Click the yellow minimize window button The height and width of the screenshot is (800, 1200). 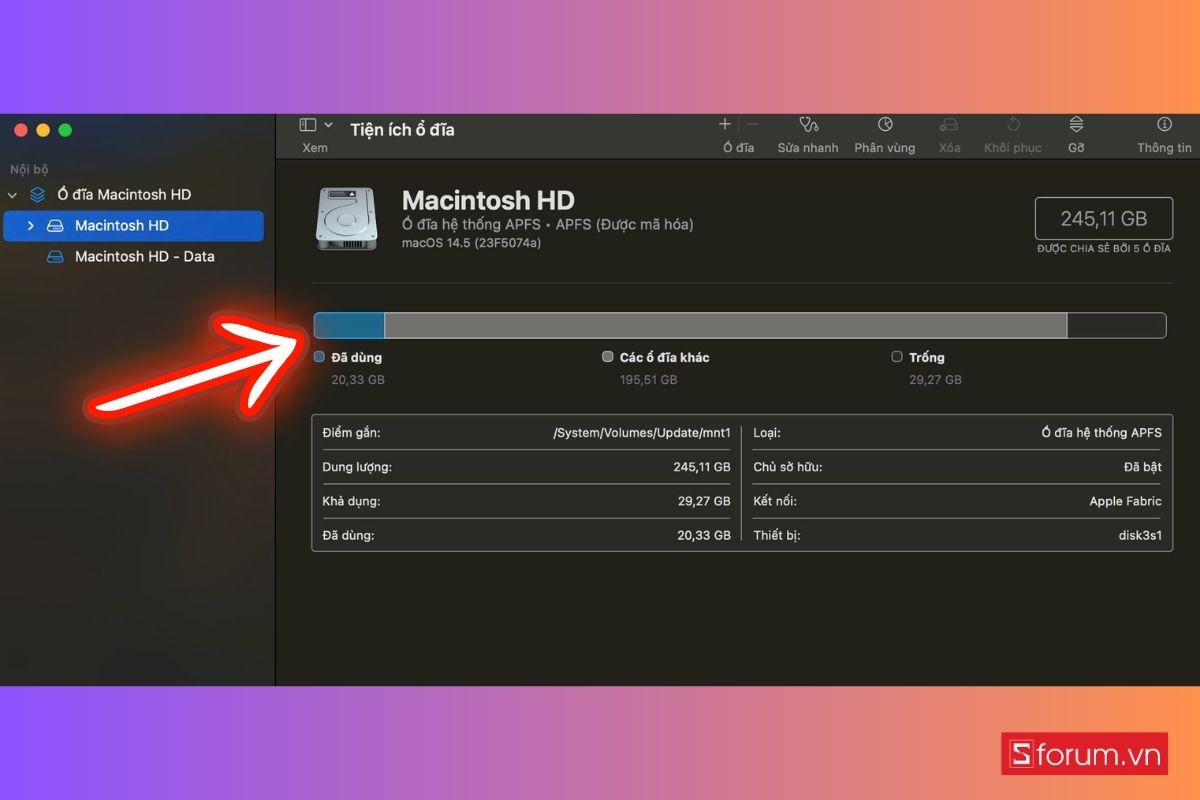coord(43,130)
